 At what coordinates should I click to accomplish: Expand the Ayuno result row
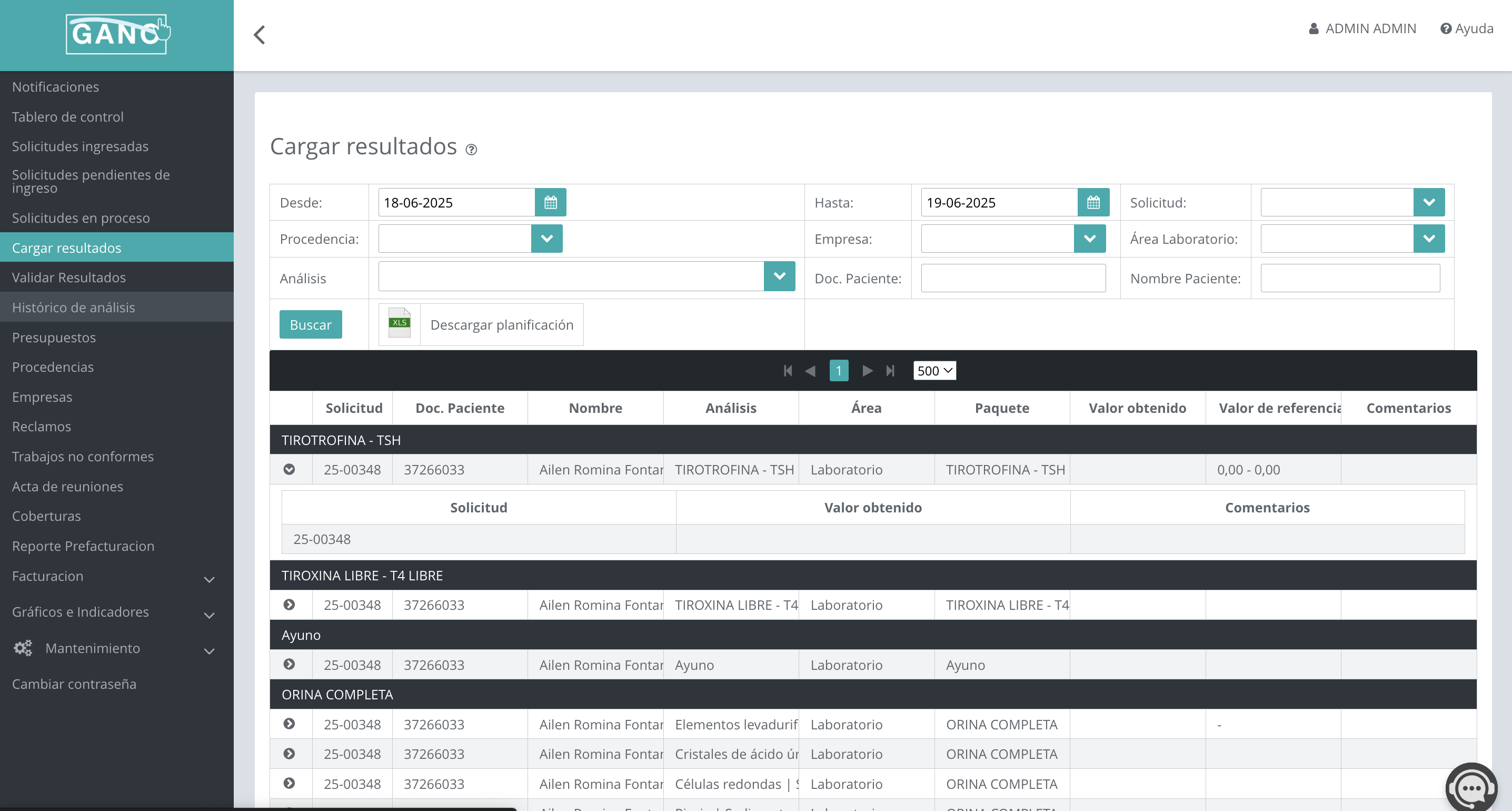(x=290, y=664)
